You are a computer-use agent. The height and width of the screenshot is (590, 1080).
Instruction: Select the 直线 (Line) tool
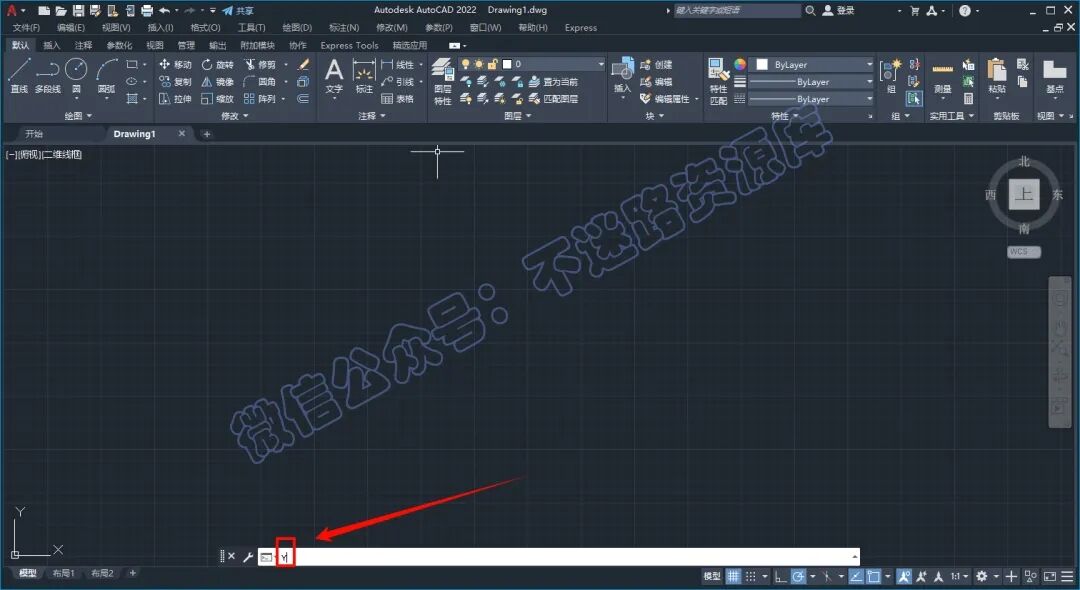tap(19, 76)
